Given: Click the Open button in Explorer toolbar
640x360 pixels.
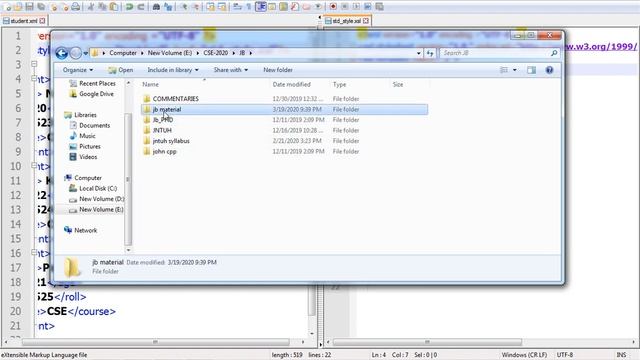Looking at the screenshot, I should click(121, 70).
